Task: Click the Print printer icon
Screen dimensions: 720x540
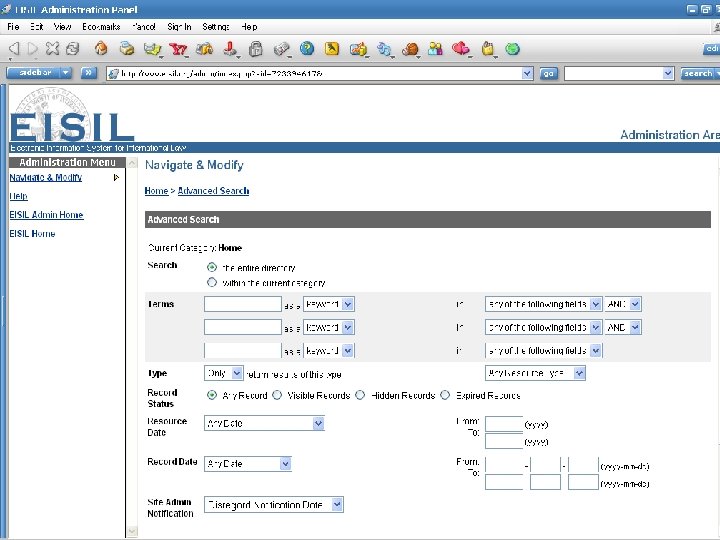Action: point(127,48)
